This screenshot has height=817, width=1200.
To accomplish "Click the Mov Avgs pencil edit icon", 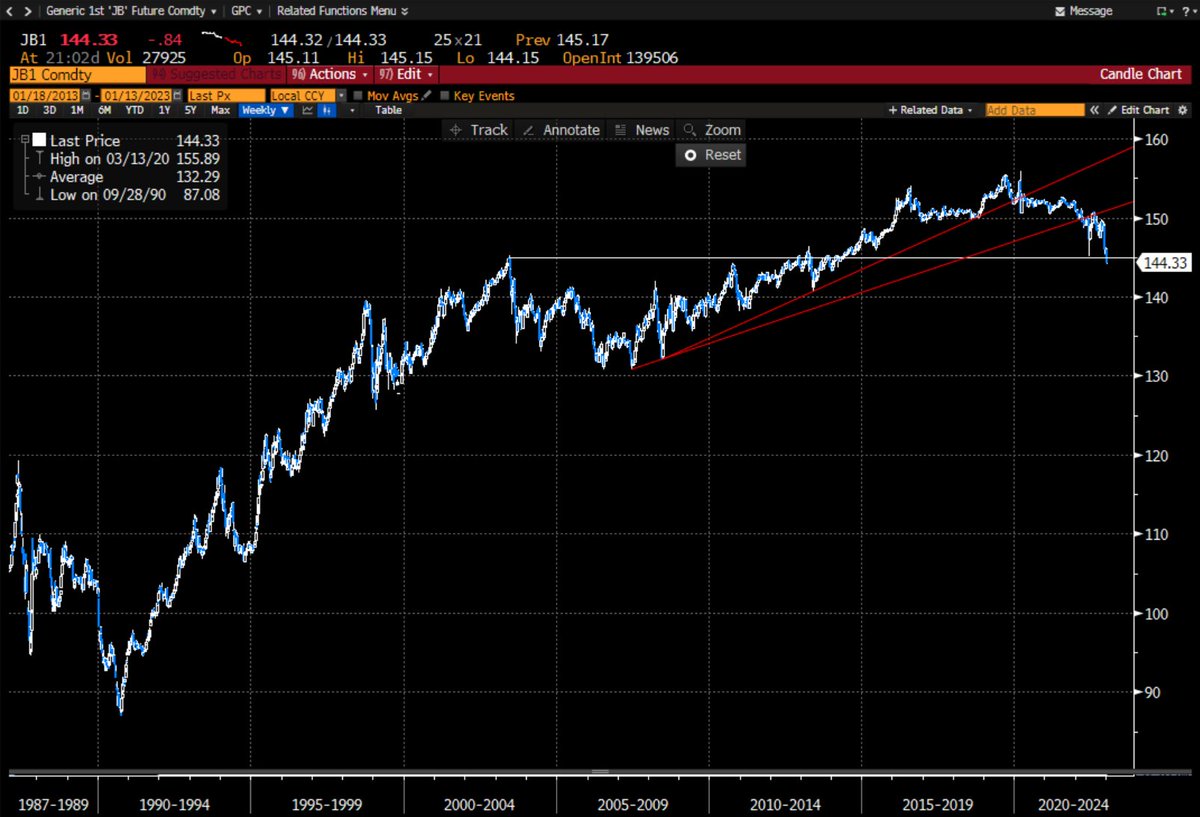I will pos(427,96).
